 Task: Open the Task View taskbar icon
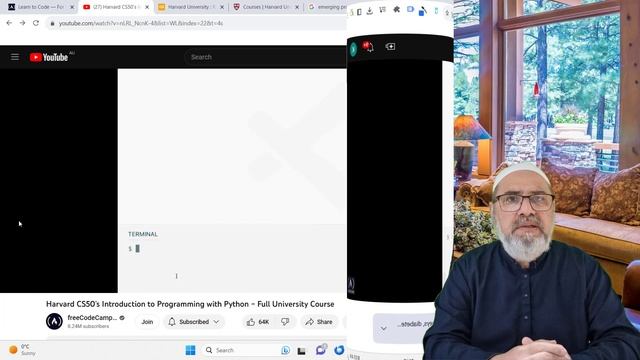tap(301, 351)
